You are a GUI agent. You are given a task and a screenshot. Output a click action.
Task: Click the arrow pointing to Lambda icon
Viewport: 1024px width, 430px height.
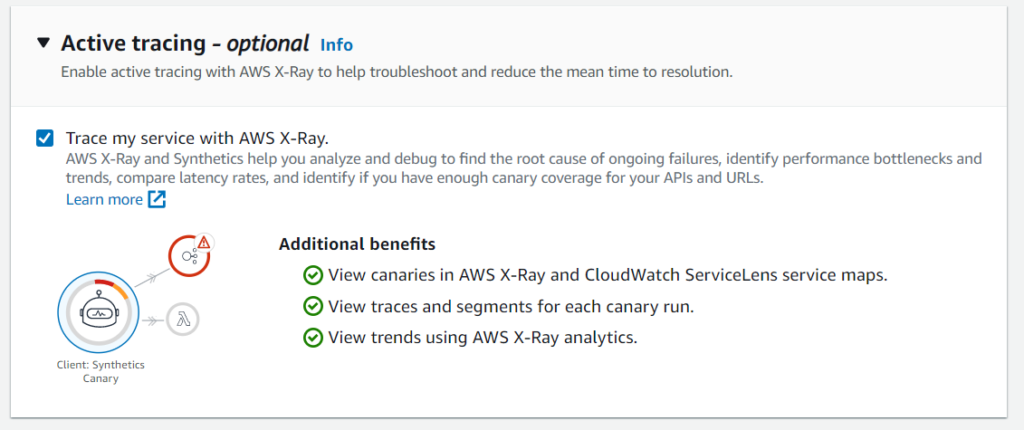[x=152, y=320]
